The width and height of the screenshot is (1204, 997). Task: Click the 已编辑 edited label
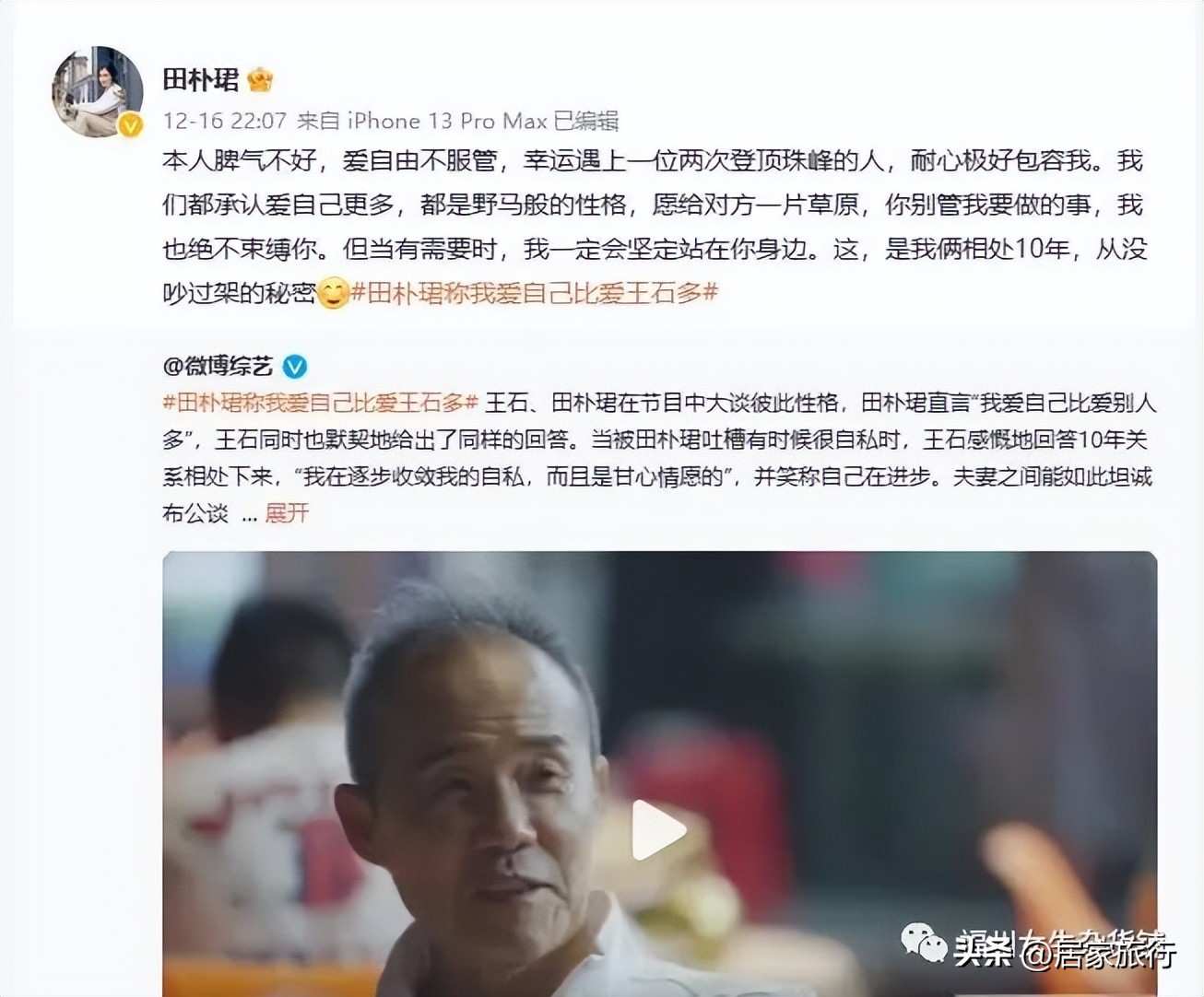[x=586, y=121]
